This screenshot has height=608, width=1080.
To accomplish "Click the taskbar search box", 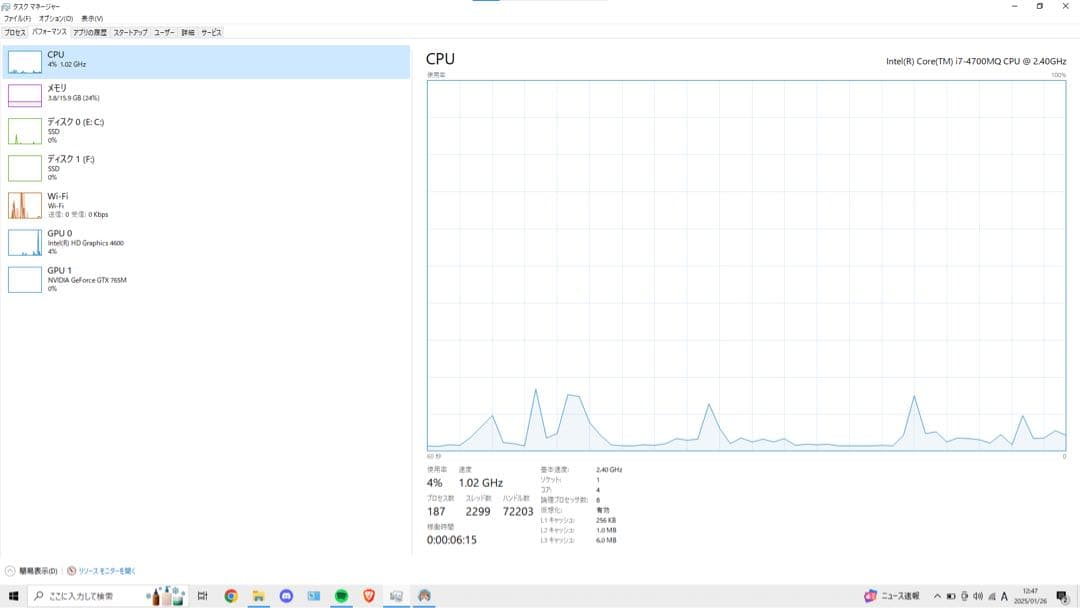I will click(90, 596).
